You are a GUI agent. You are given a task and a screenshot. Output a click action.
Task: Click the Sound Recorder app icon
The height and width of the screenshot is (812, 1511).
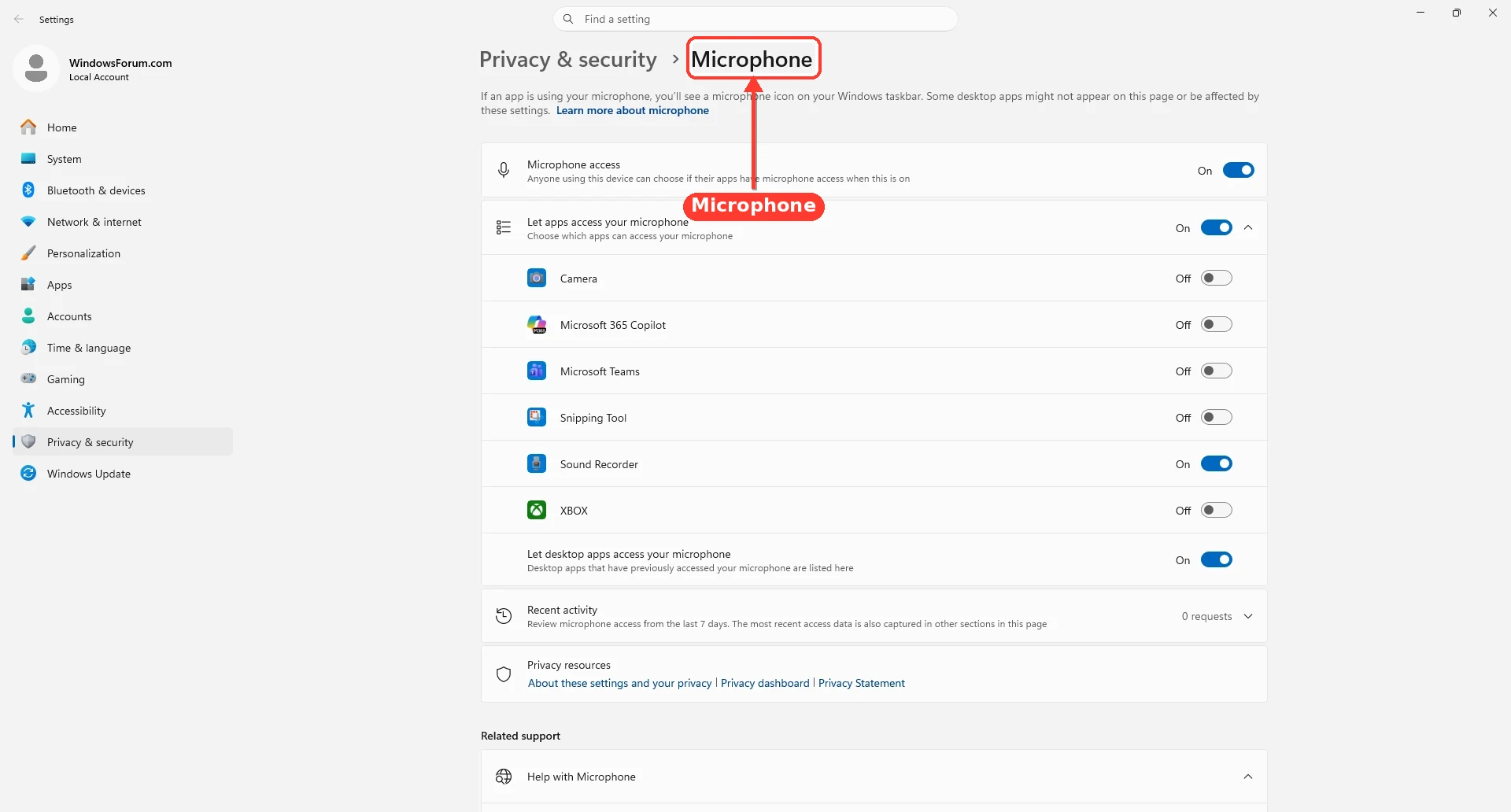click(x=537, y=463)
